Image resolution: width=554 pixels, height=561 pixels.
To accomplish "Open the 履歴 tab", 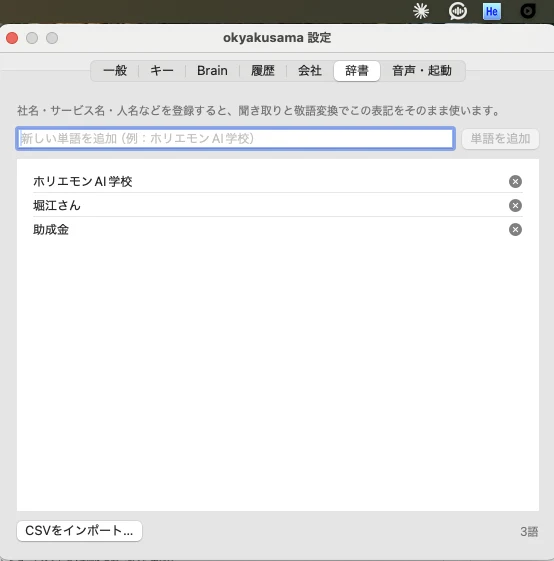I will click(x=263, y=71).
